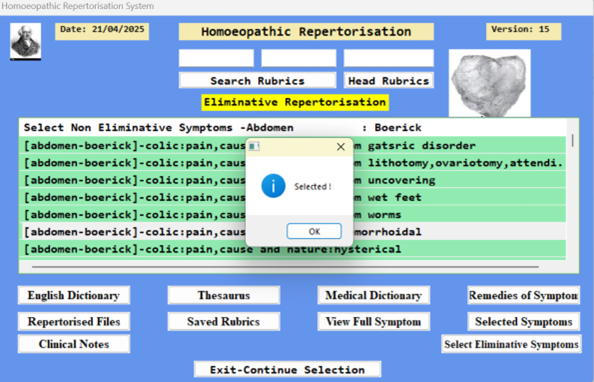Screen dimensions: 594x382
Task: Show Selected Symptoms list
Action: 524,321
